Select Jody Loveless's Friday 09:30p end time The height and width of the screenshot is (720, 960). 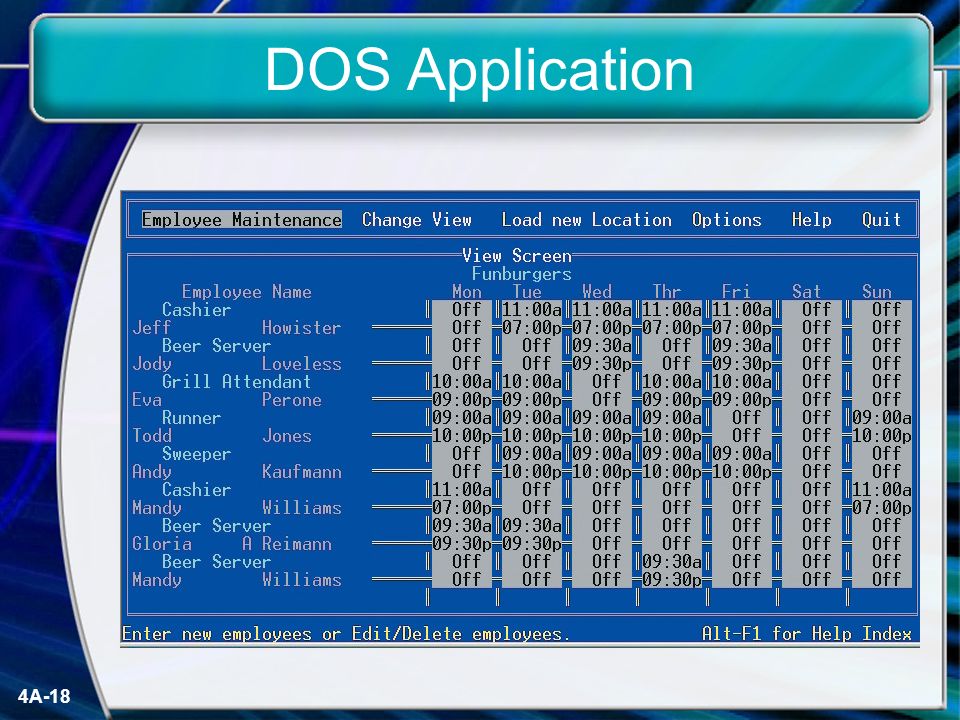741,364
